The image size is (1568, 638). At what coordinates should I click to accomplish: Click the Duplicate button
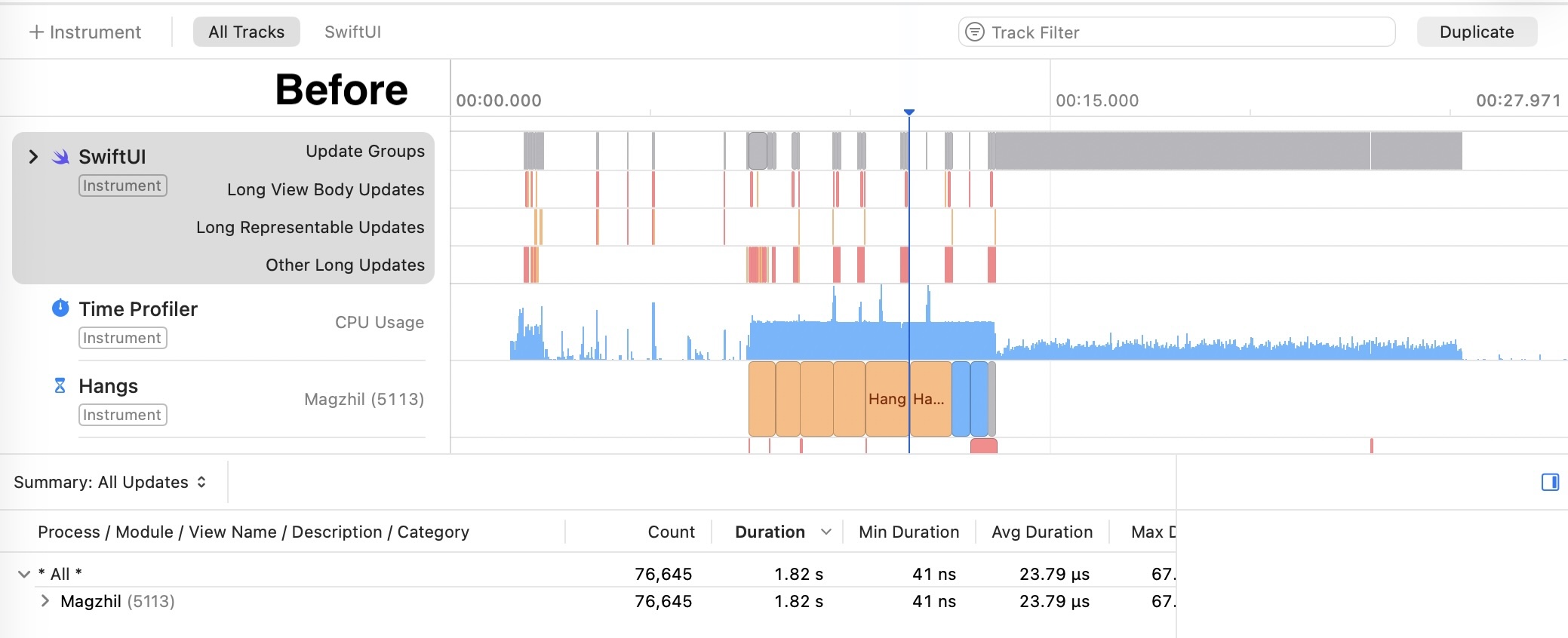click(x=1477, y=32)
